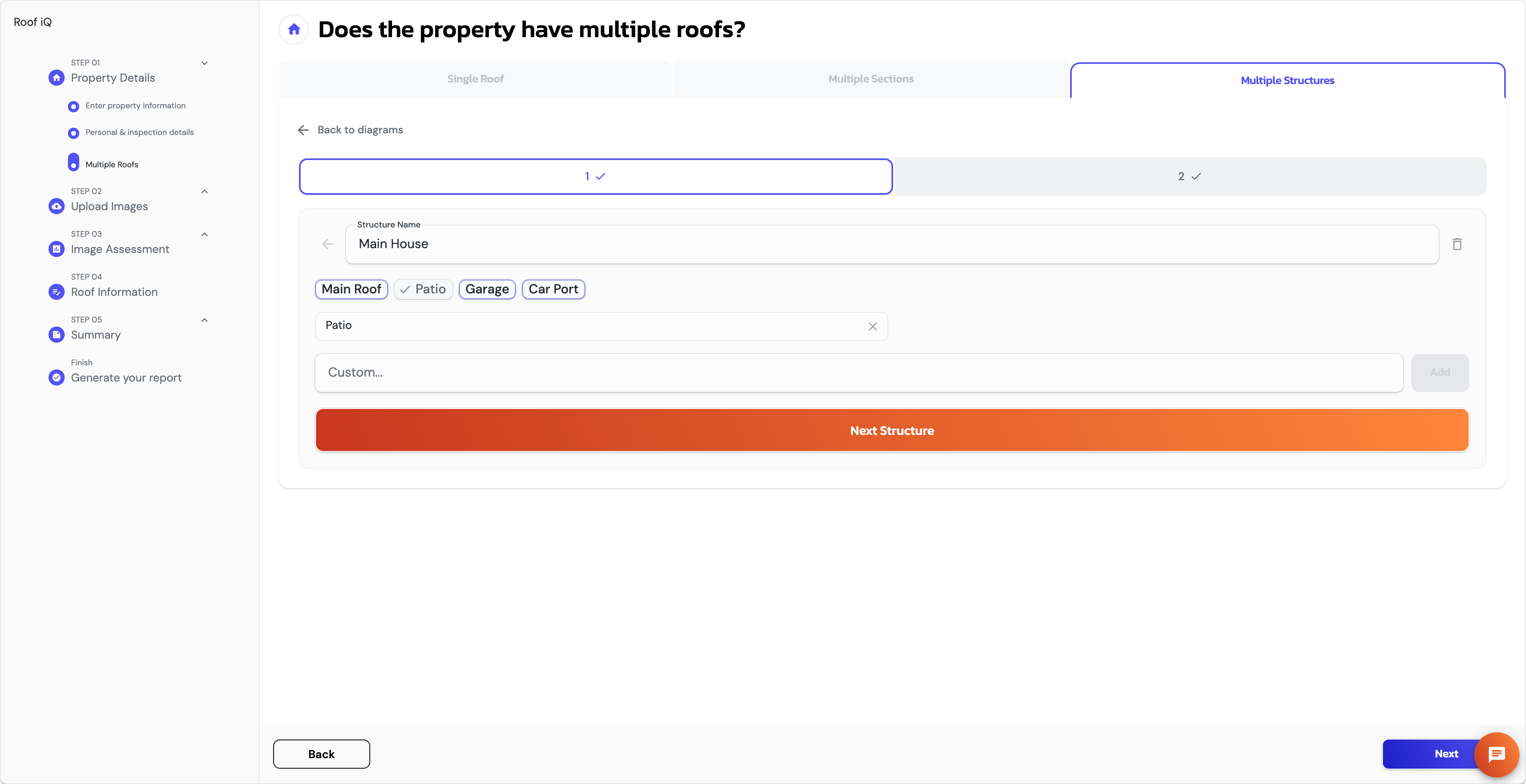Click the Next Structure button
This screenshot has height=784, width=1526.
(x=892, y=430)
